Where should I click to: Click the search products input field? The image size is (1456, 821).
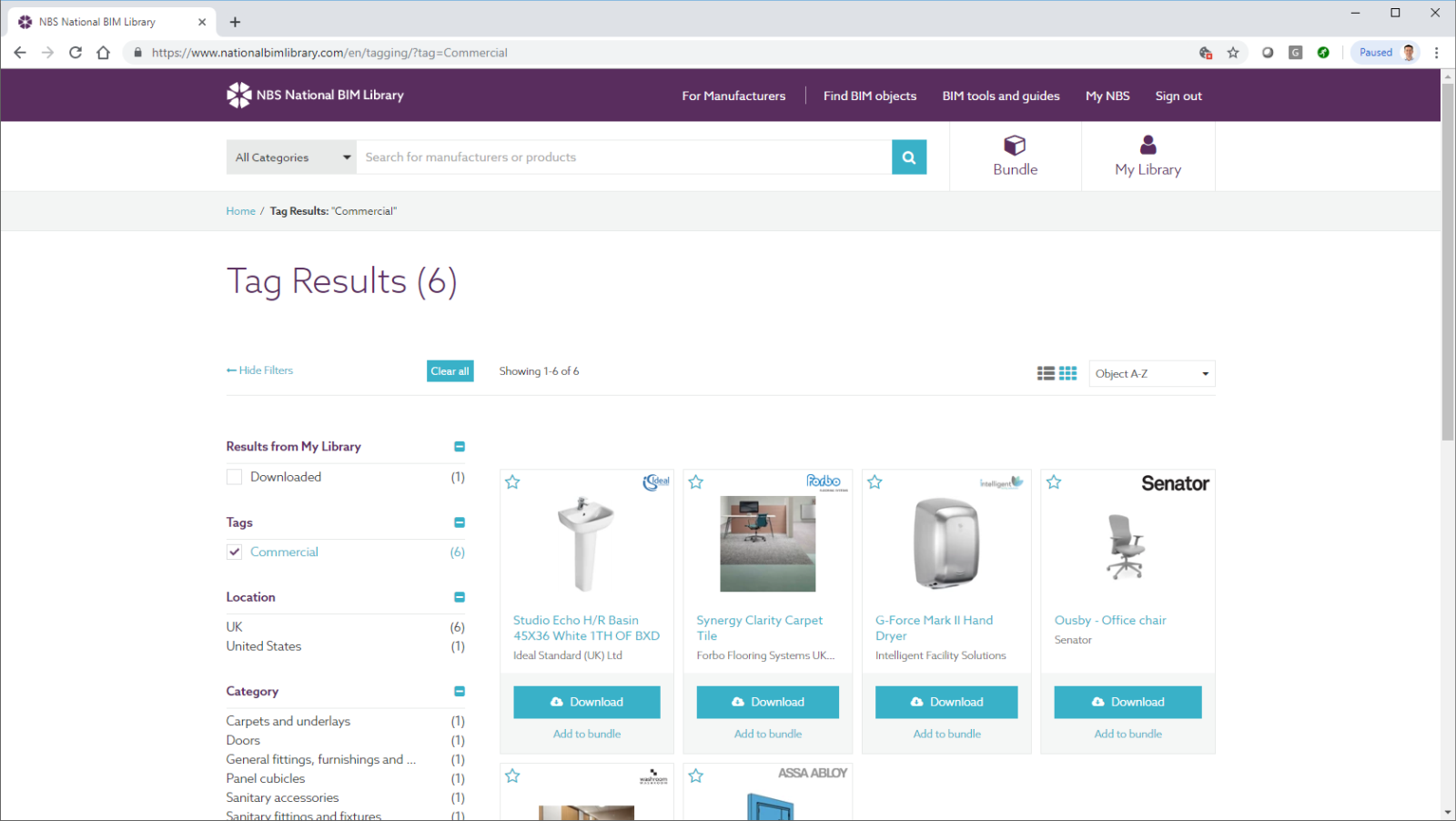624,157
